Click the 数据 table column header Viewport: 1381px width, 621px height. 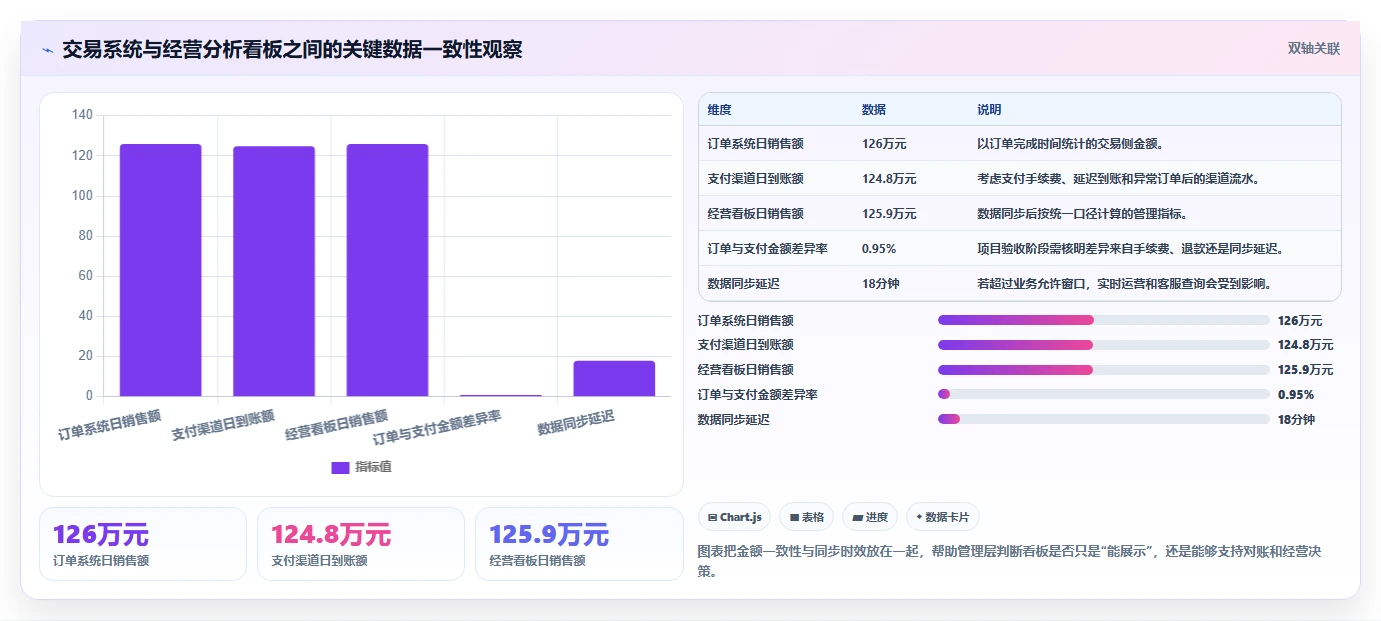click(x=873, y=110)
